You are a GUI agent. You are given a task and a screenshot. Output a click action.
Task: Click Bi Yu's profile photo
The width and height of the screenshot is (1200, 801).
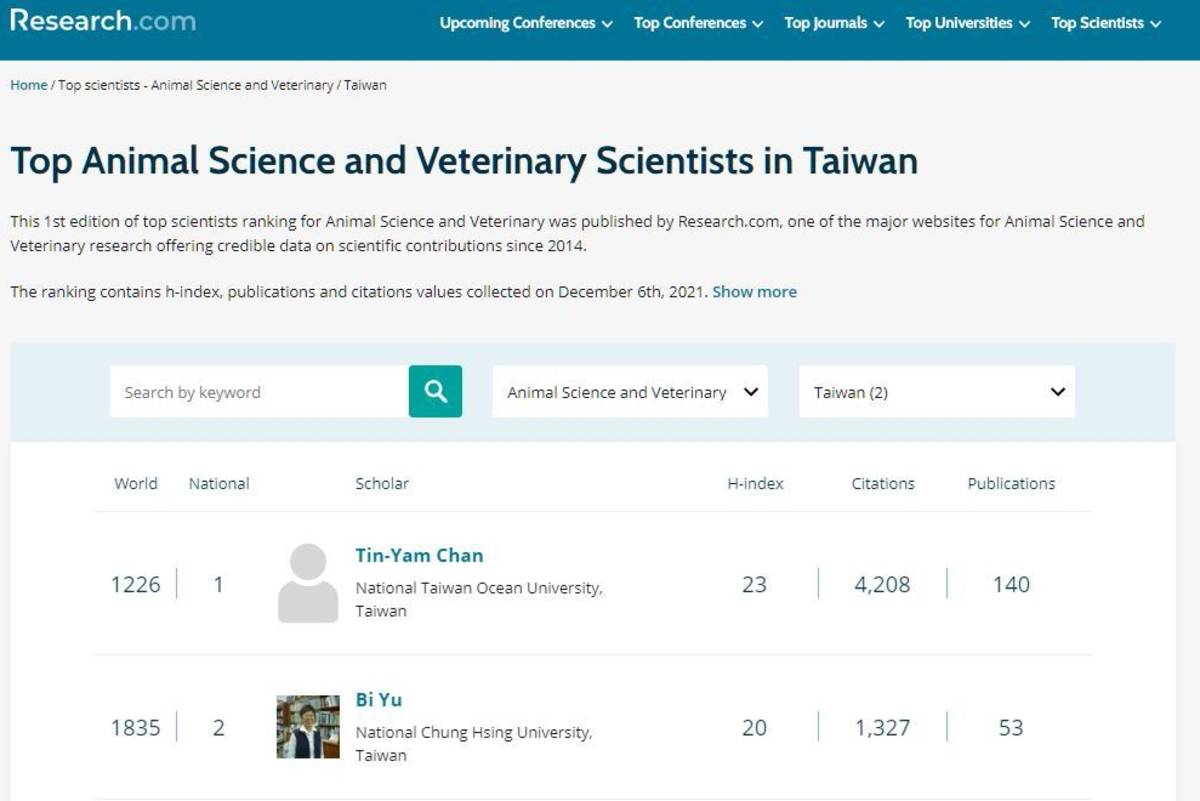pos(308,727)
